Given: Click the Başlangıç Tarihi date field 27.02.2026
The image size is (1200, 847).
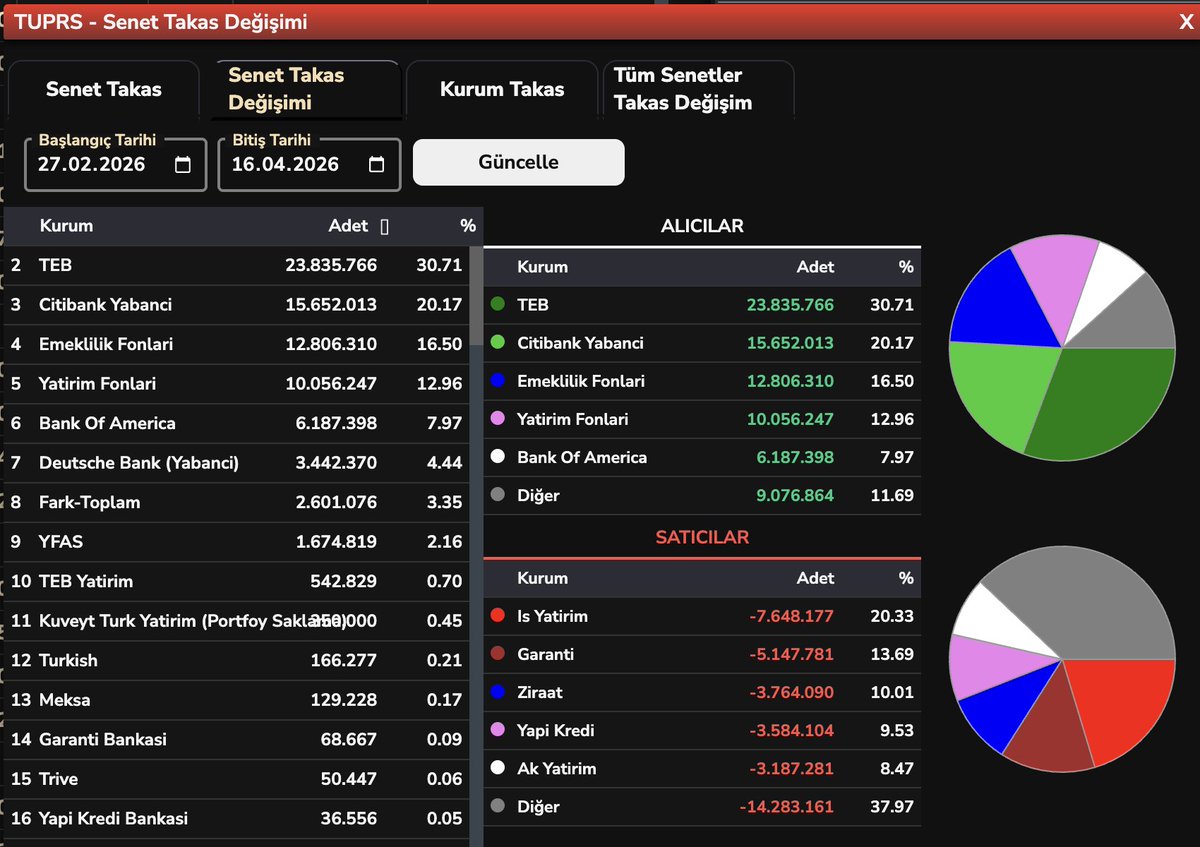Looking at the screenshot, I should click(x=116, y=165).
